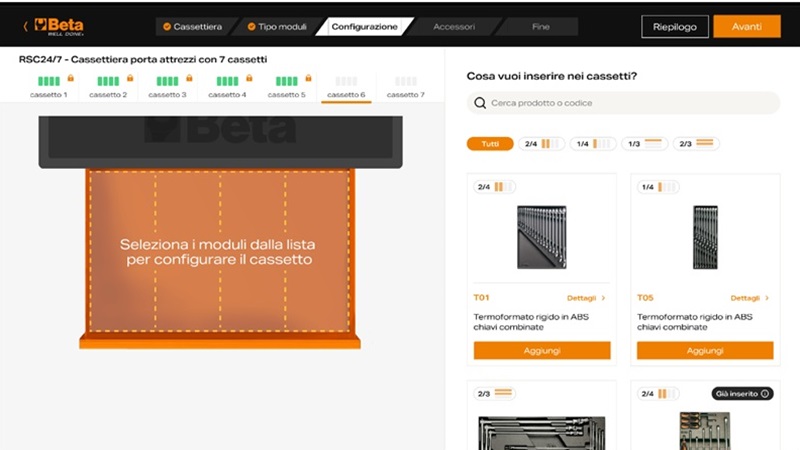Click the T01 product code

tap(481, 297)
